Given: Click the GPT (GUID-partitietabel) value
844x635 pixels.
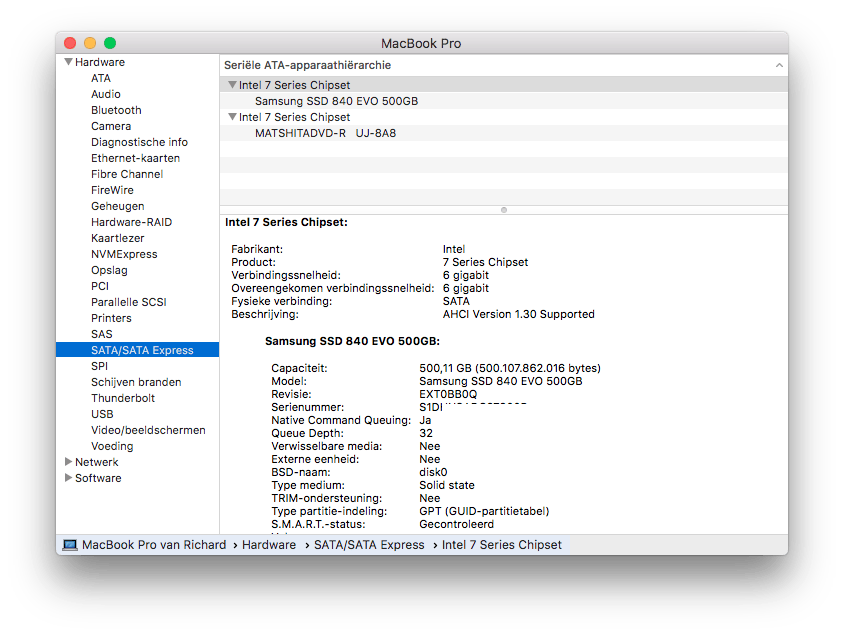Looking at the screenshot, I should pyautogui.click(x=484, y=511).
